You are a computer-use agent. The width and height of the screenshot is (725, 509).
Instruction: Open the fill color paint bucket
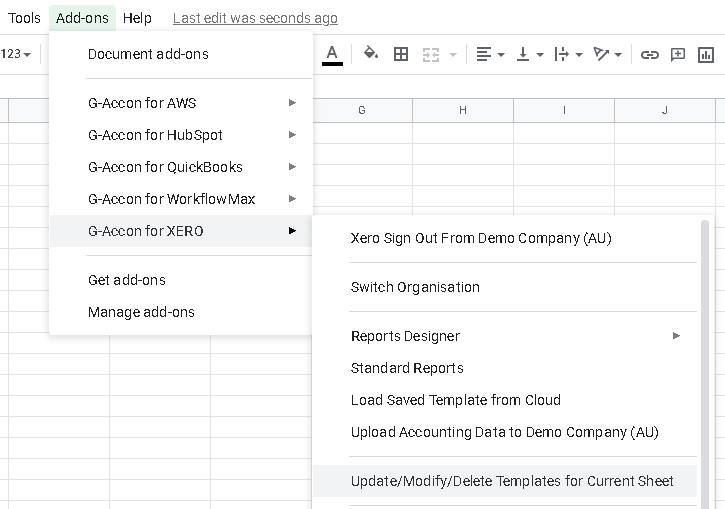point(370,54)
